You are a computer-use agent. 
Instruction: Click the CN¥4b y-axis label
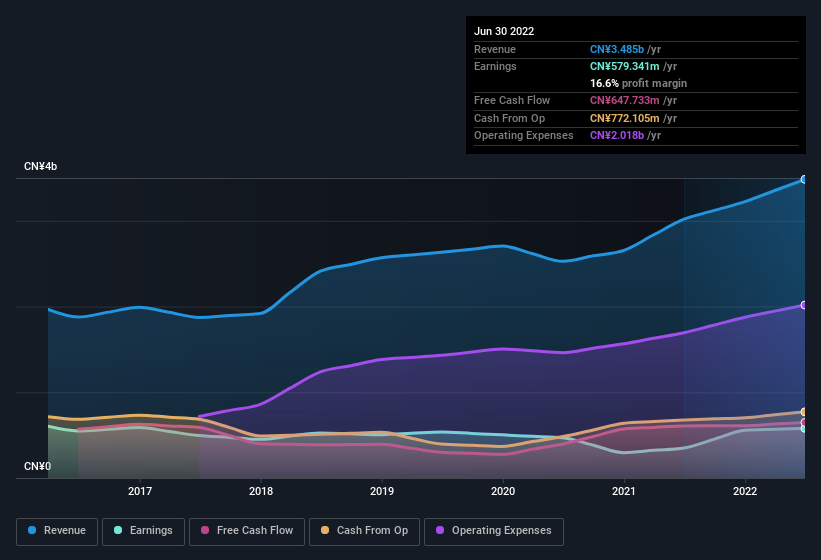[41, 166]
